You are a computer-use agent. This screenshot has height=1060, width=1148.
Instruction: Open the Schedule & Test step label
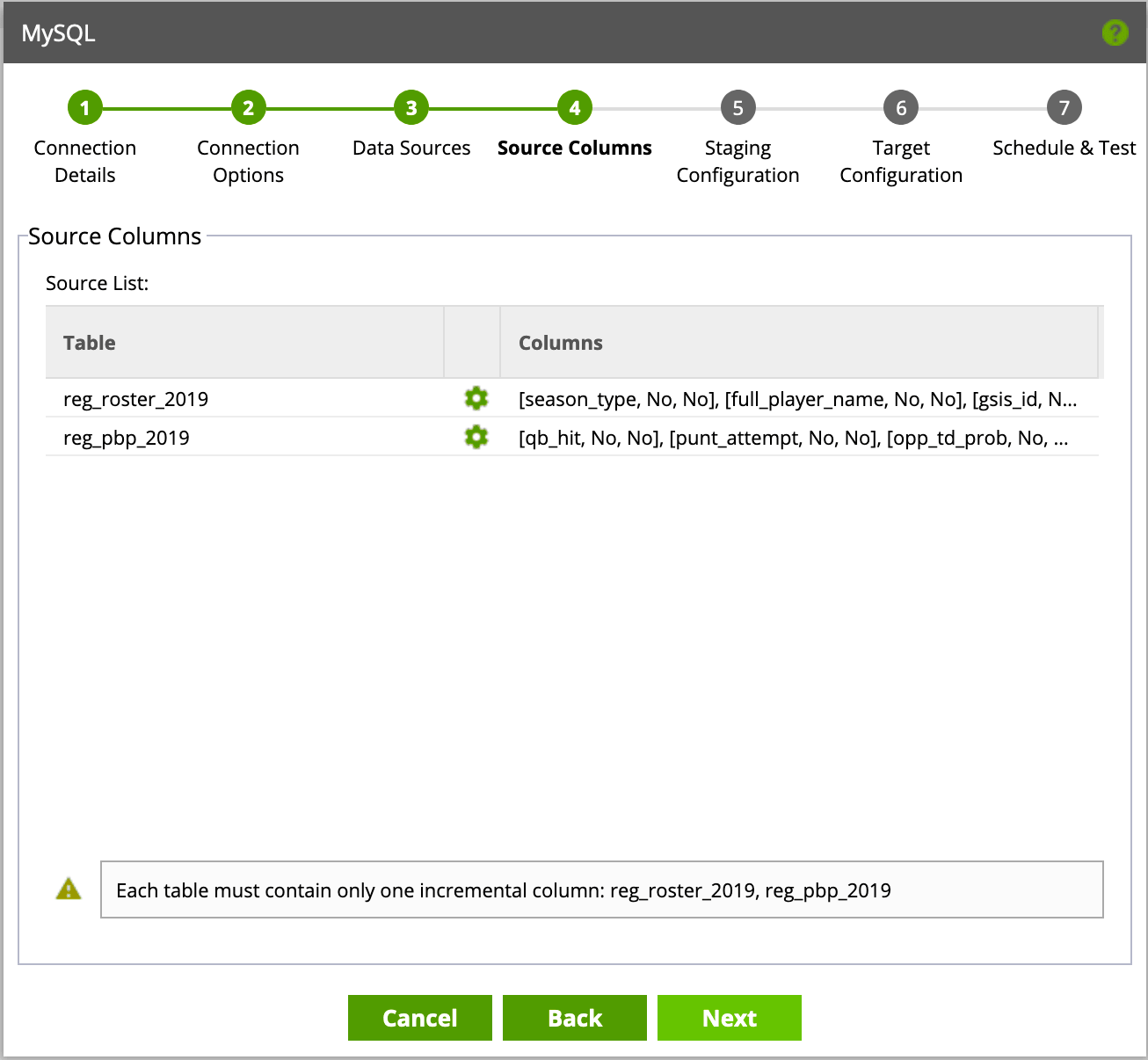tap(1064, 148)
